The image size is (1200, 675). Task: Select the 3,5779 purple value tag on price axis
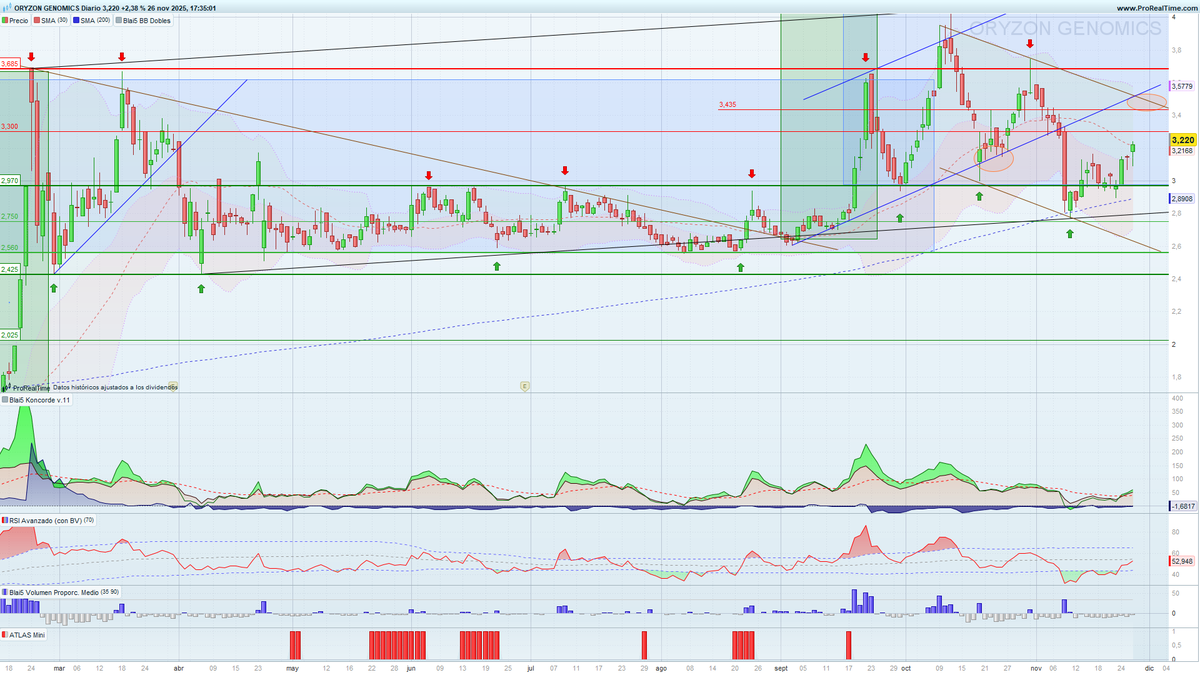click(1182, 86)
